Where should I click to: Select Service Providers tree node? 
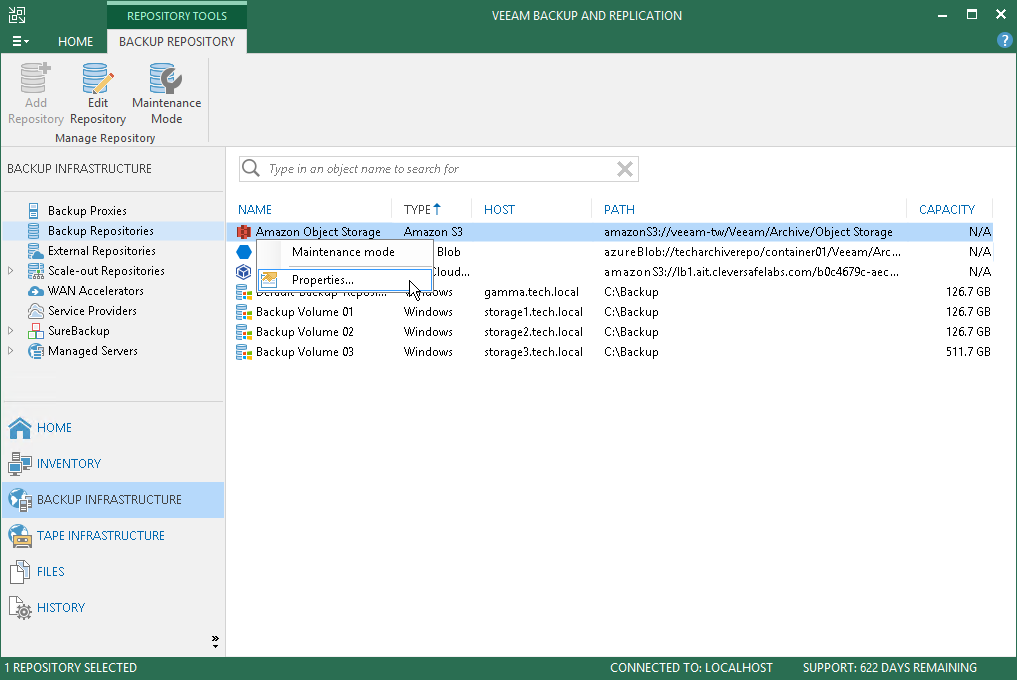tap(92, 311)
